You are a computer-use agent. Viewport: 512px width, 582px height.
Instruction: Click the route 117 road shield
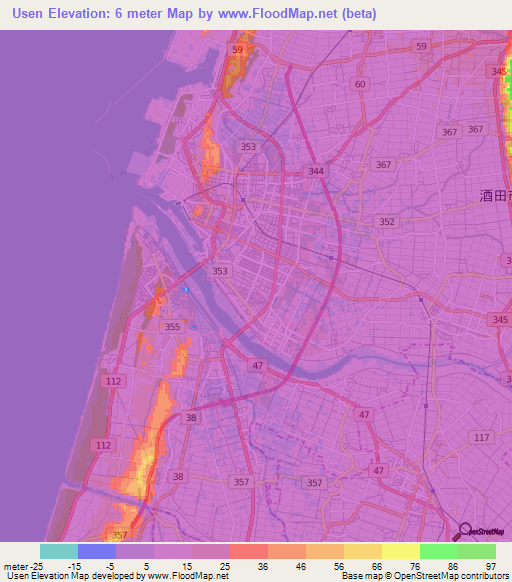482,438
